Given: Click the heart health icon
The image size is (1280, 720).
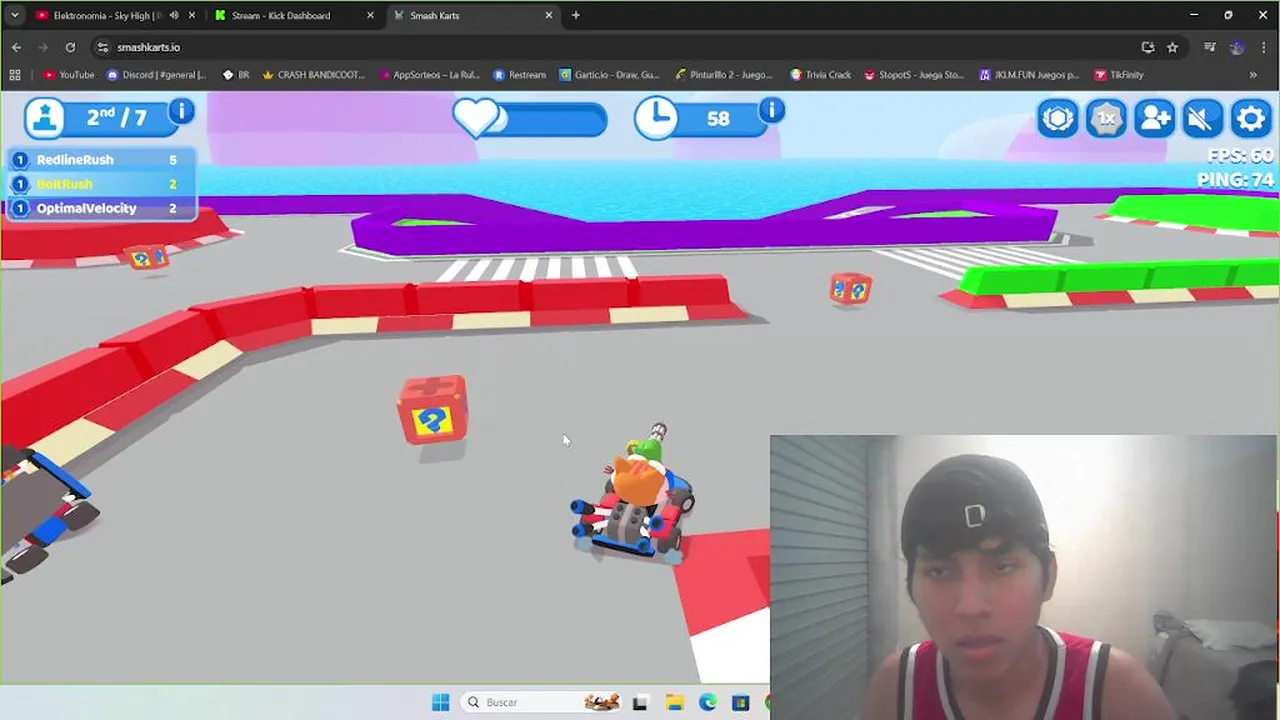Looking at the screenshot, I should (477, 118).
